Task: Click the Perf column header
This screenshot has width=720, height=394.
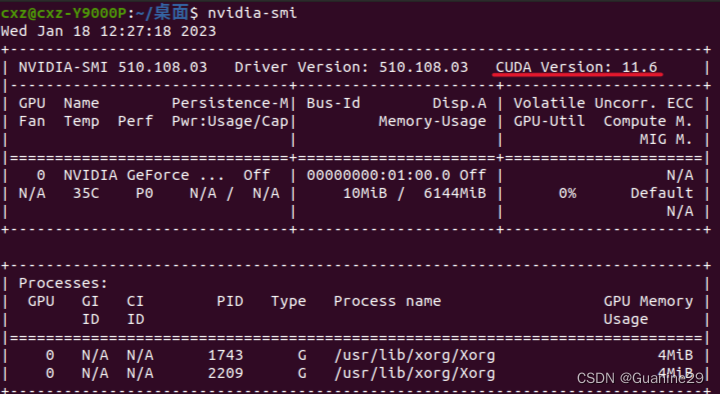Action: pos(135,121)
